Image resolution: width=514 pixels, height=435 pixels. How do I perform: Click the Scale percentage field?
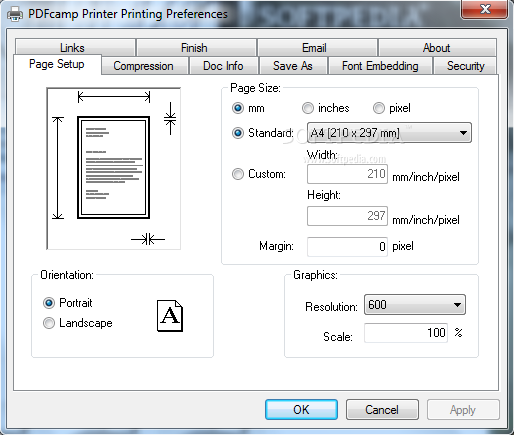pyautogui.click(x=406, y=333)
